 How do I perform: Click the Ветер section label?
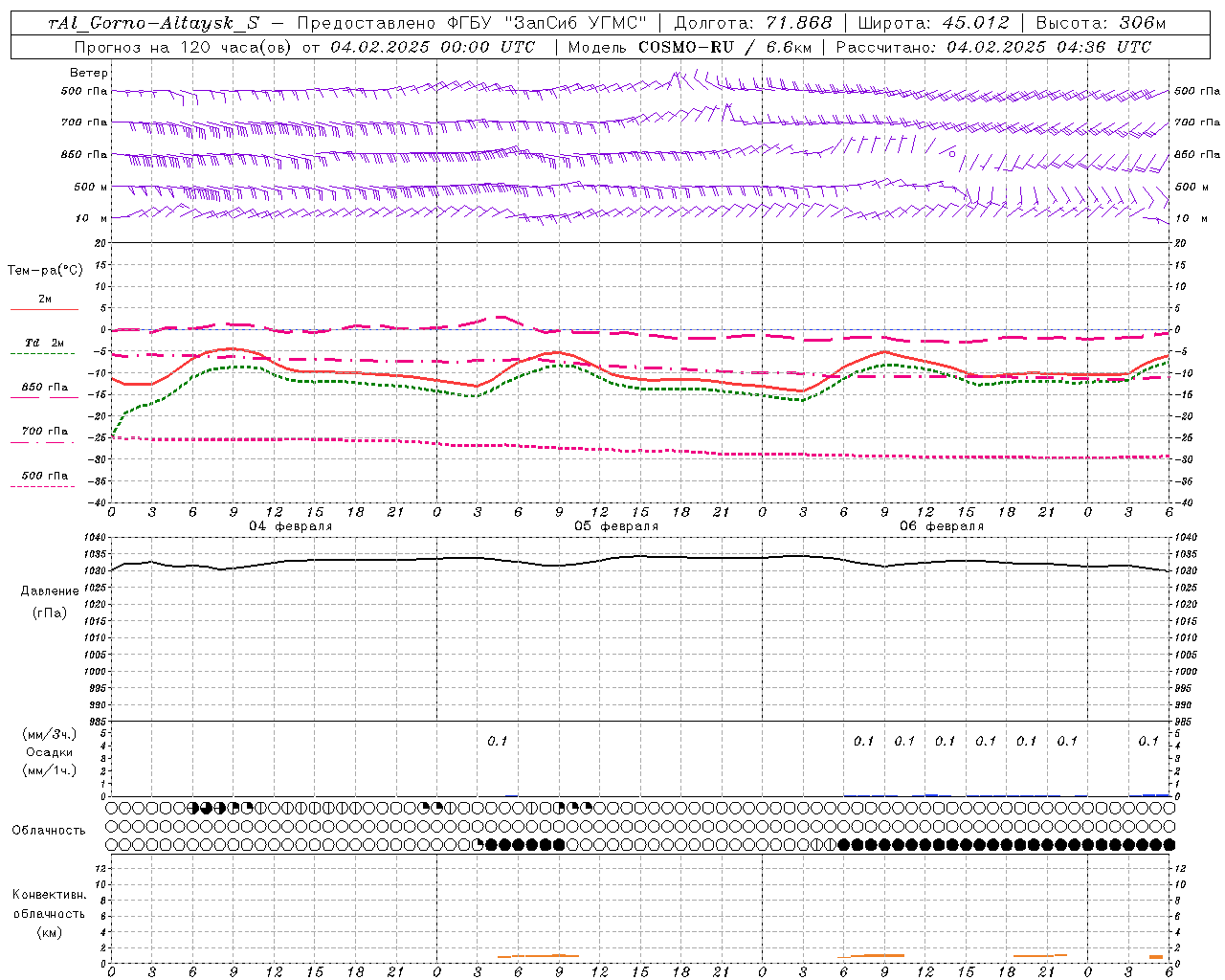pos(88,73)
